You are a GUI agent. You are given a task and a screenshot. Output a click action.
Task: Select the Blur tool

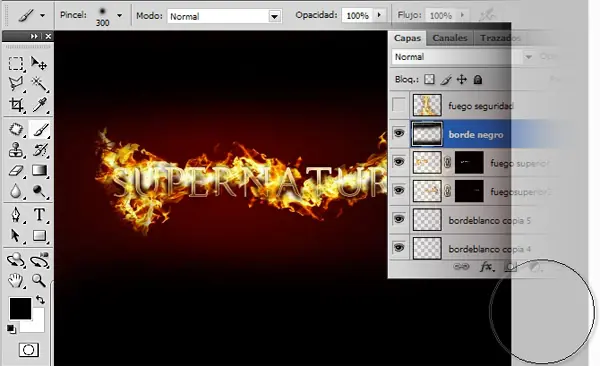(16, 191)
